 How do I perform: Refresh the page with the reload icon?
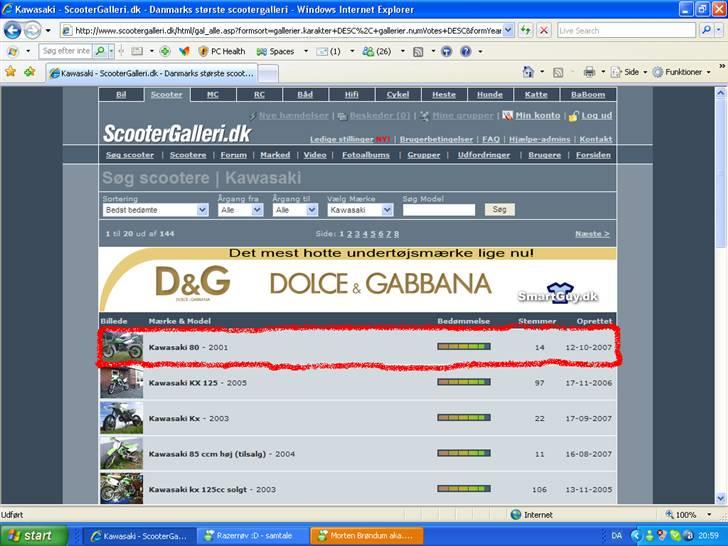(x=525, y=30)
